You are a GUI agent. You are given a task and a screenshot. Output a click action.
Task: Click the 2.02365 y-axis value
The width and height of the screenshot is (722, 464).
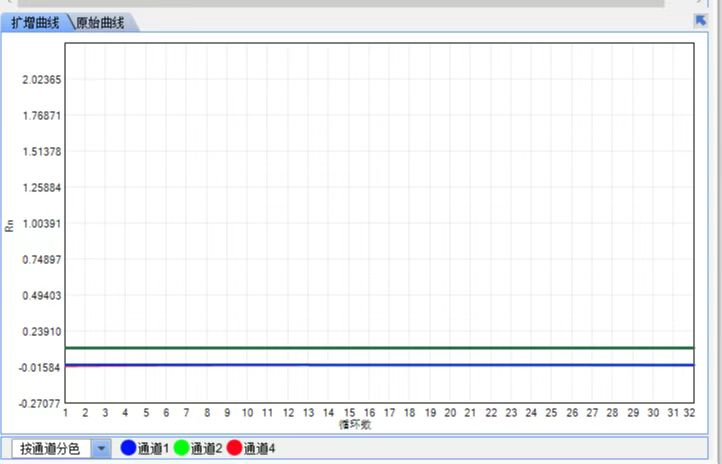coord(41,80)
